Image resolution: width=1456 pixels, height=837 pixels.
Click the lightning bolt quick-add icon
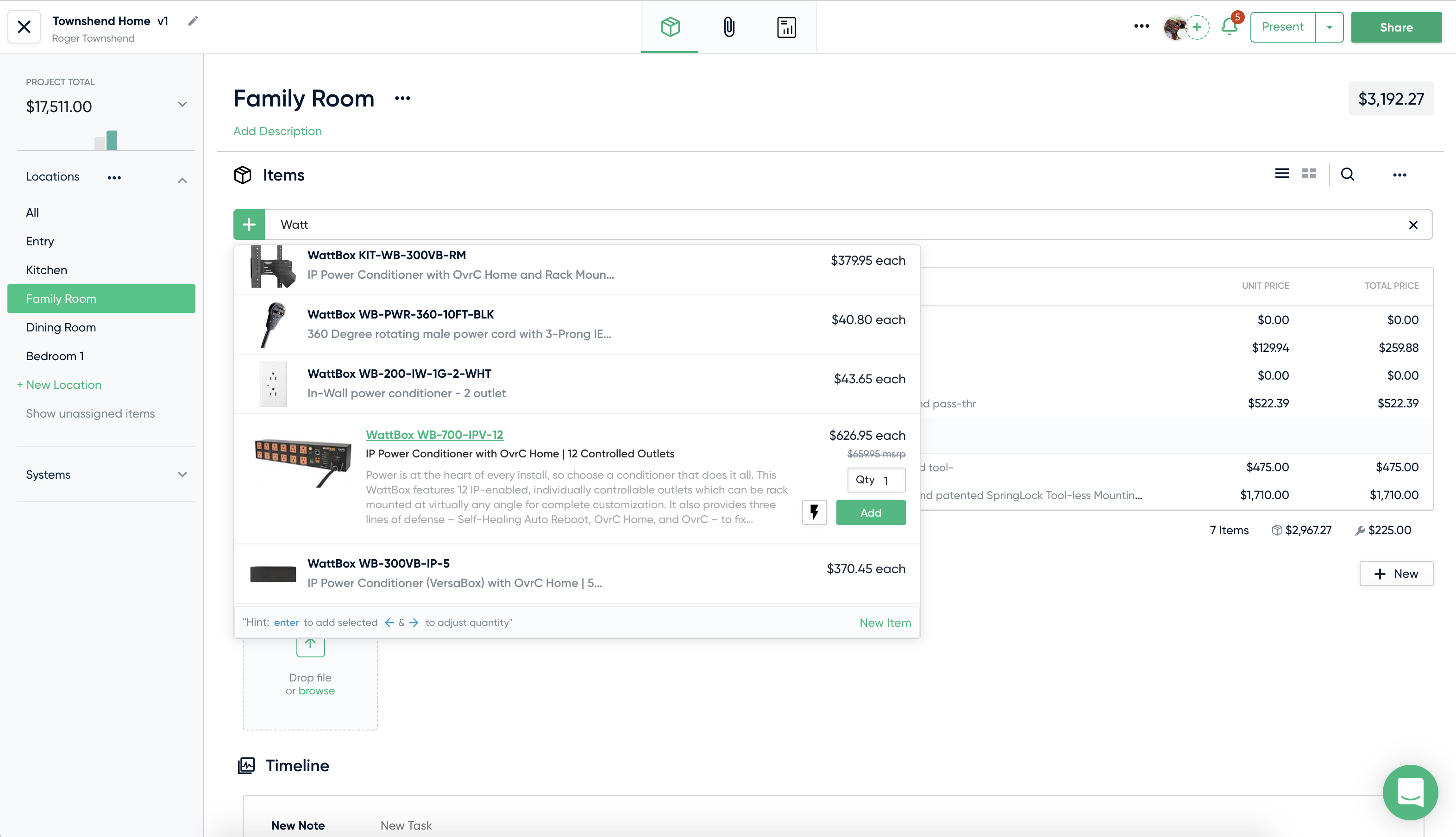(x=814, y=512)
